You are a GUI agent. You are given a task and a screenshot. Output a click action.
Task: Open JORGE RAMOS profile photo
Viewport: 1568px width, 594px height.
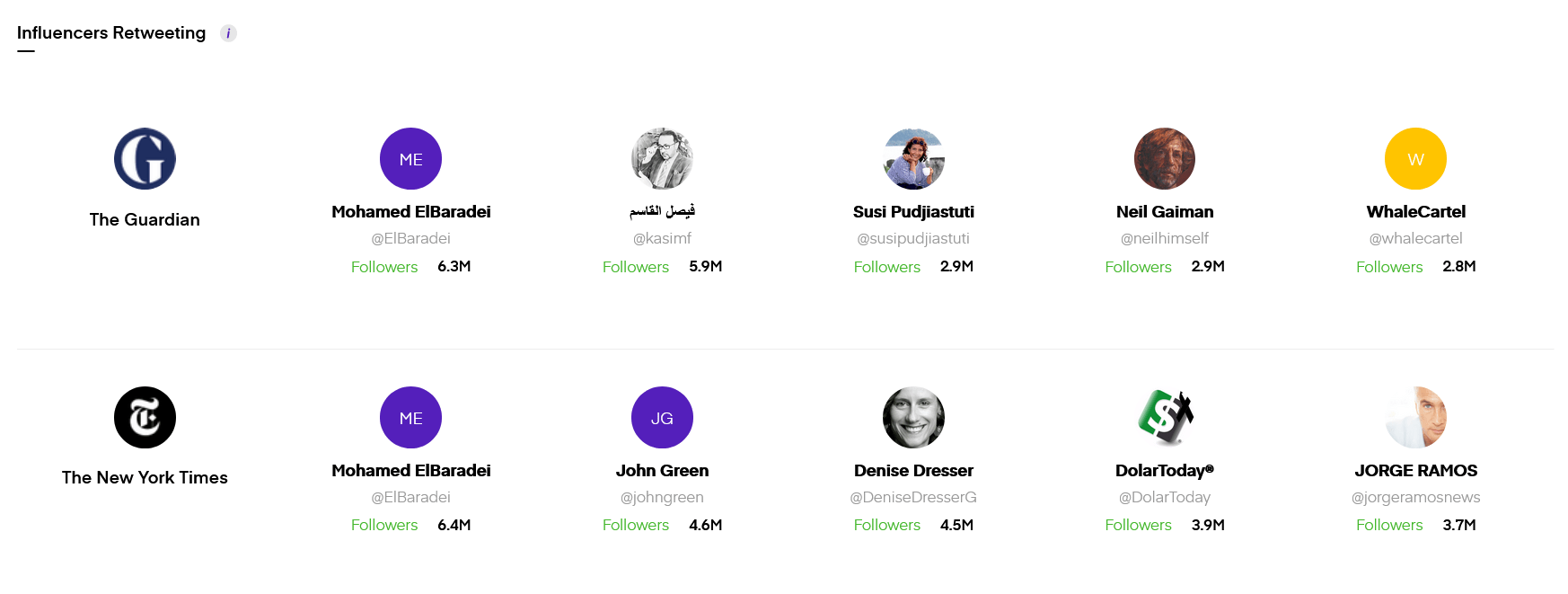click(1415, 418)
